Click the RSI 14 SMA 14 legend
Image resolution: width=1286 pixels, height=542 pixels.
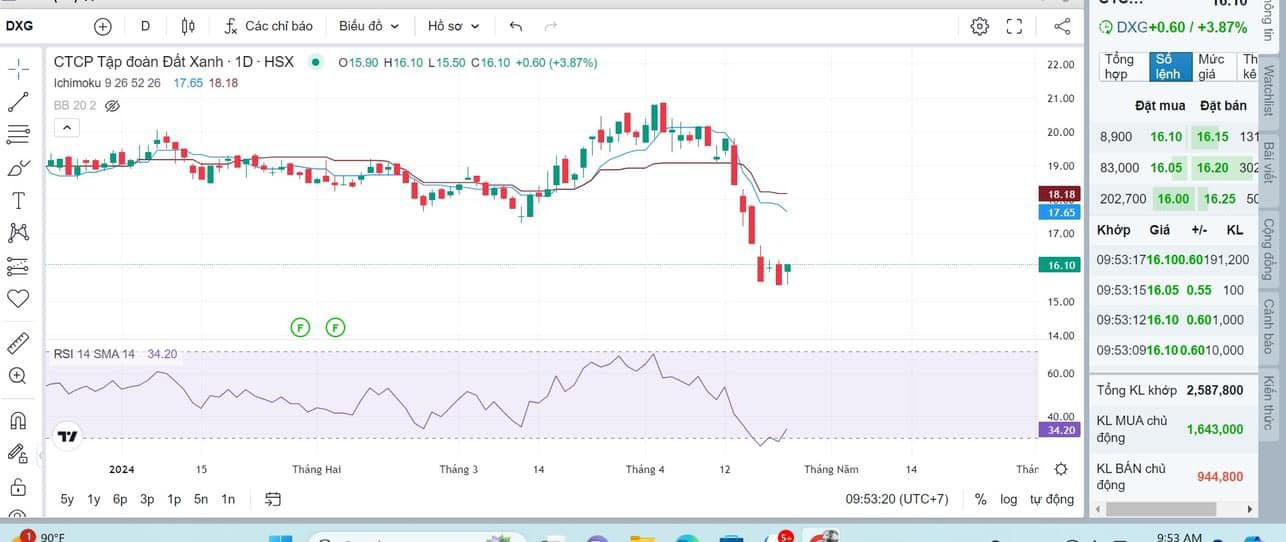[94, 354]
